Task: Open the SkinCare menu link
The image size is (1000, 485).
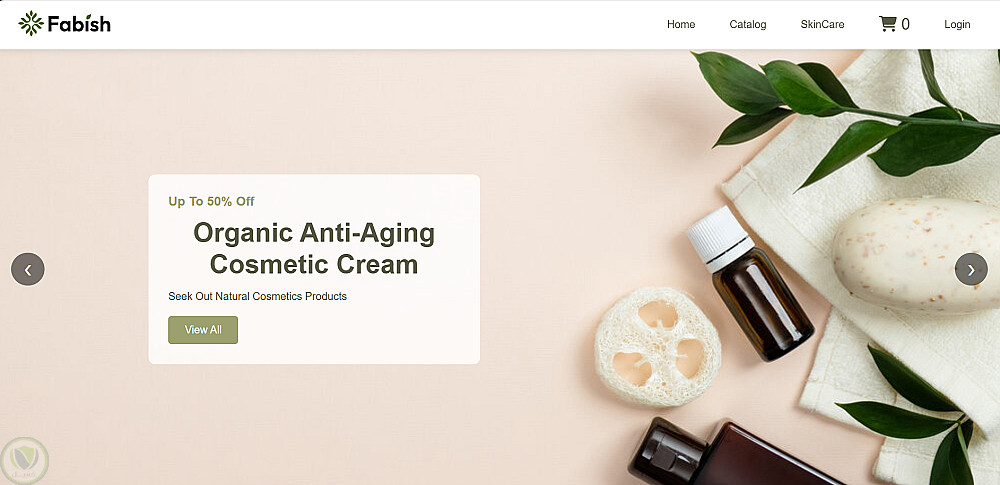Action: pyautogui.click(x=822, y=24)
